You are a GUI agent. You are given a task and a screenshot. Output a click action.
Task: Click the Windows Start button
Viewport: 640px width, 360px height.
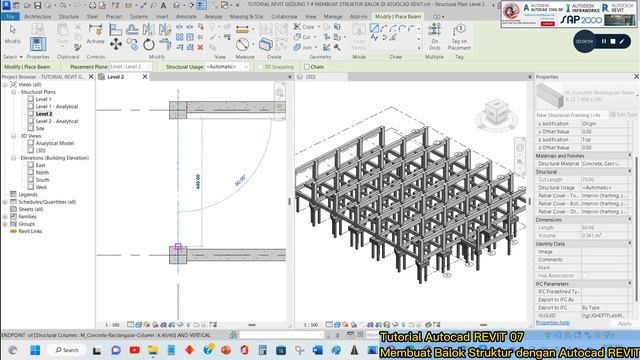pos(35,350)
